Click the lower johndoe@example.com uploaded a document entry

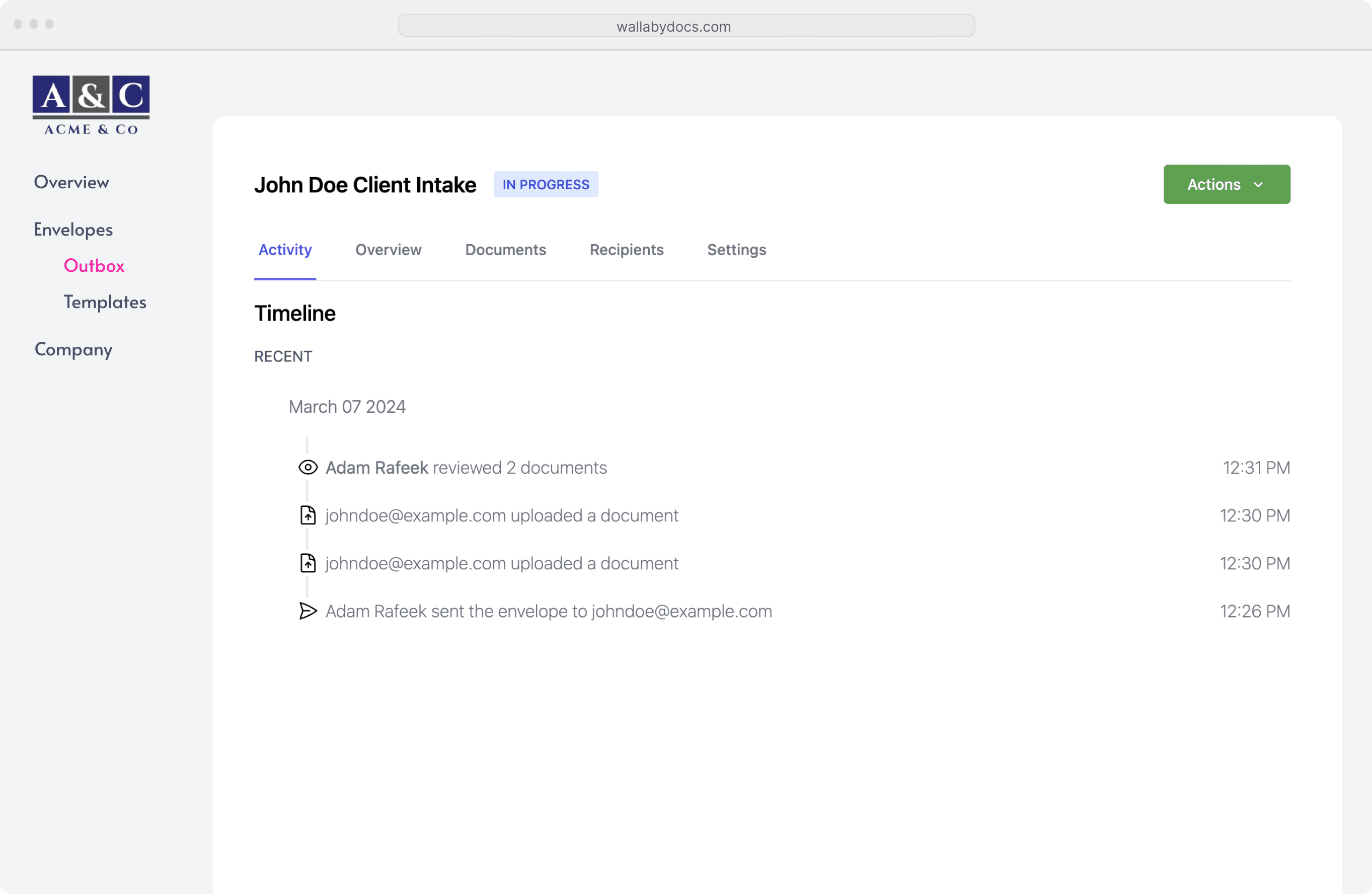coord(501,563)
